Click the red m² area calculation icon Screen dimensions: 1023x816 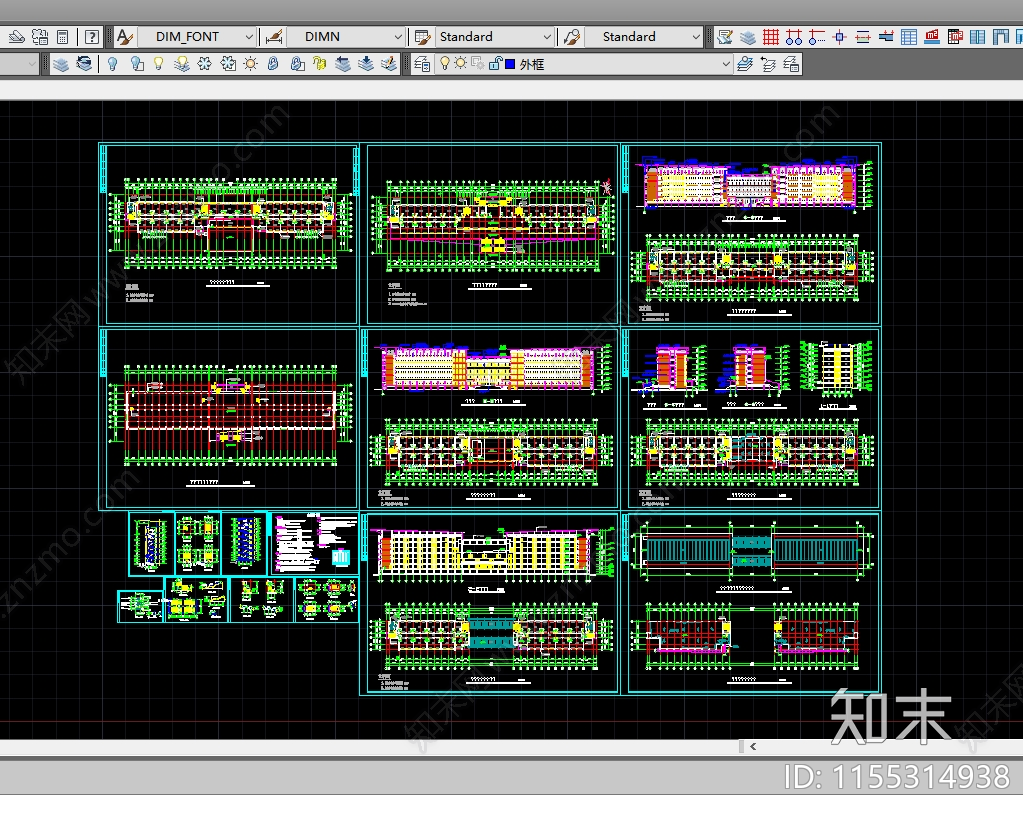[932, 37]
